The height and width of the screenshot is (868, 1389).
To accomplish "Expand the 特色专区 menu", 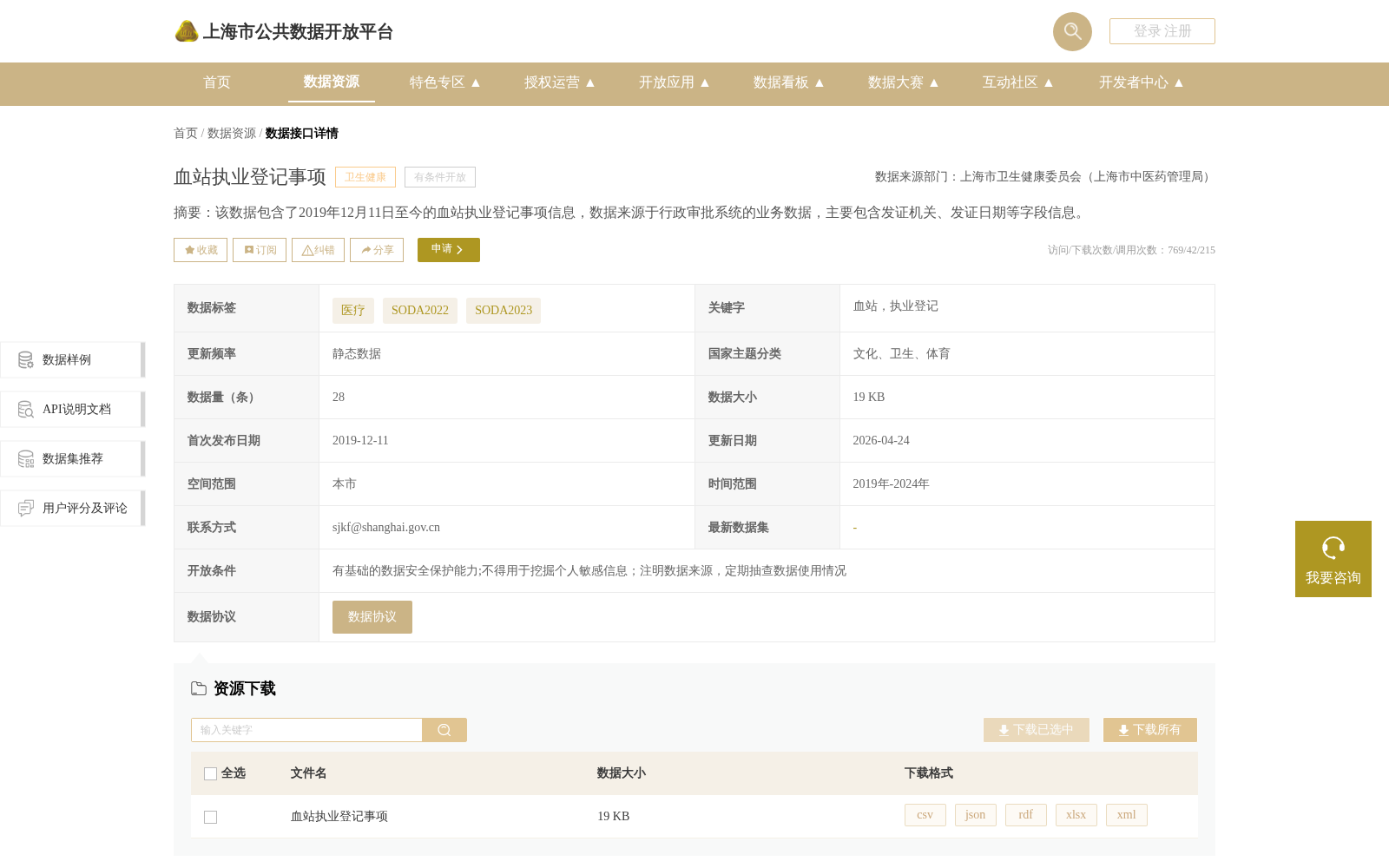I will 444,82.
